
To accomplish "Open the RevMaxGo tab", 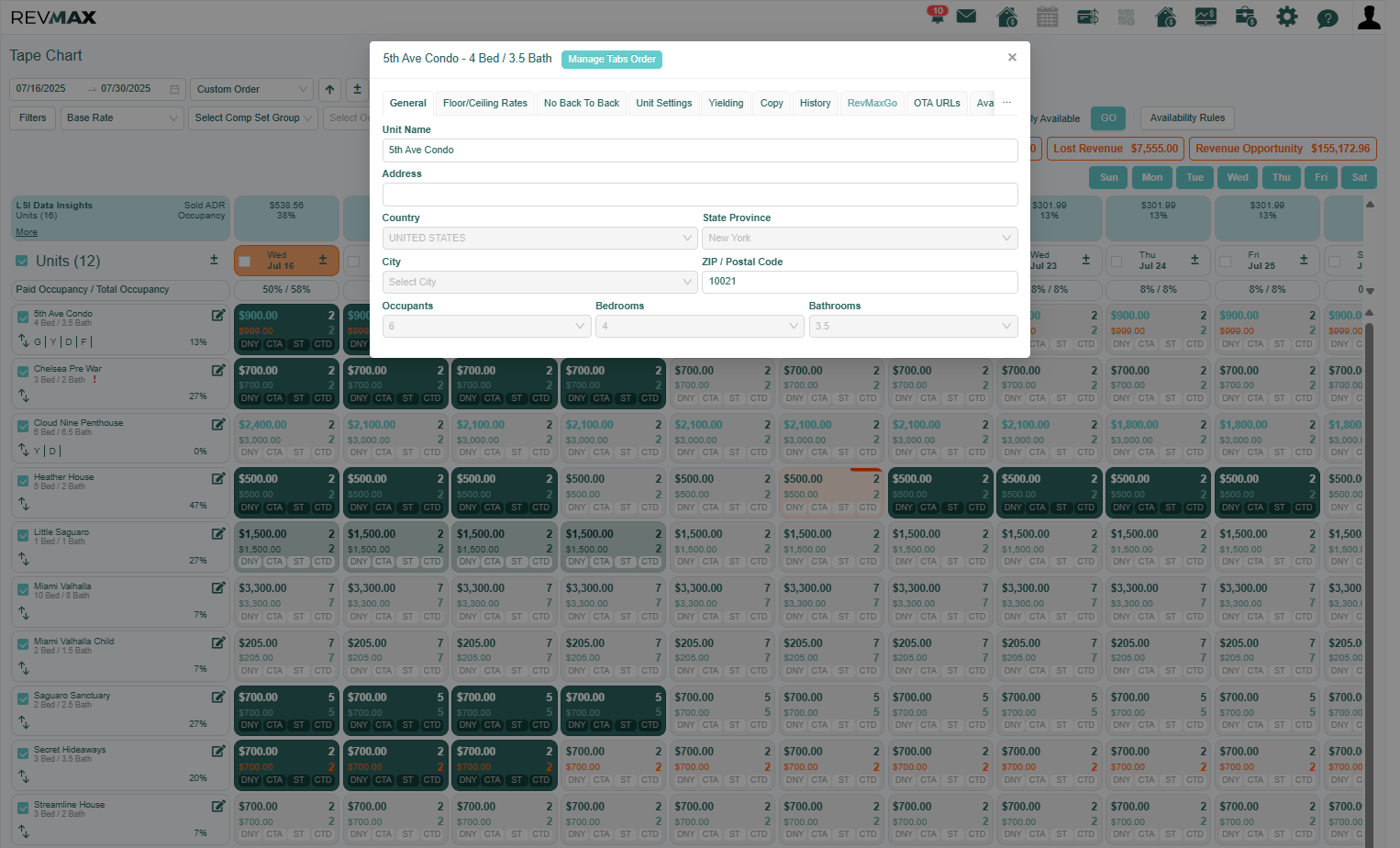I will pyautogui.click(x=872, y=103).
